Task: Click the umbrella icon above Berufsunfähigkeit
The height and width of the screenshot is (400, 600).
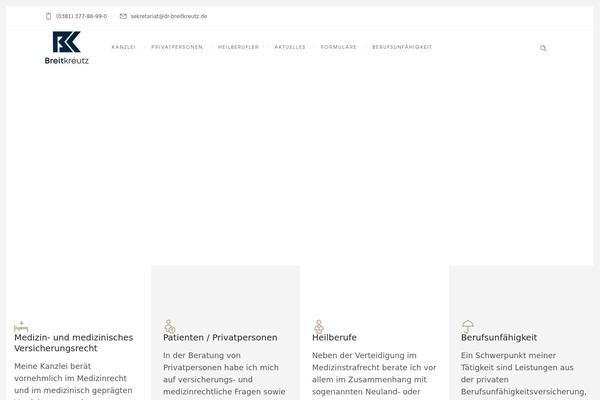Action: (x=467, y=325)
